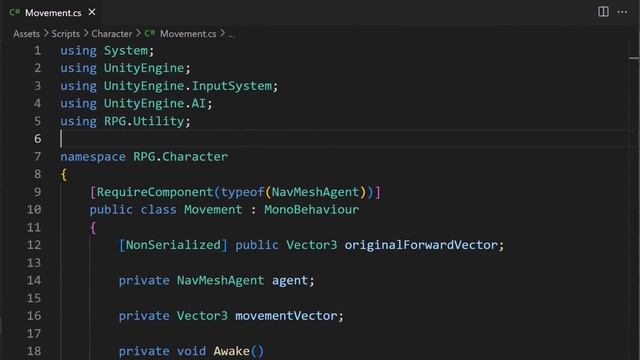This screenshot has width=640, height=360.
Task: Click Vector3 type on line 12
Action: [312, 245]
